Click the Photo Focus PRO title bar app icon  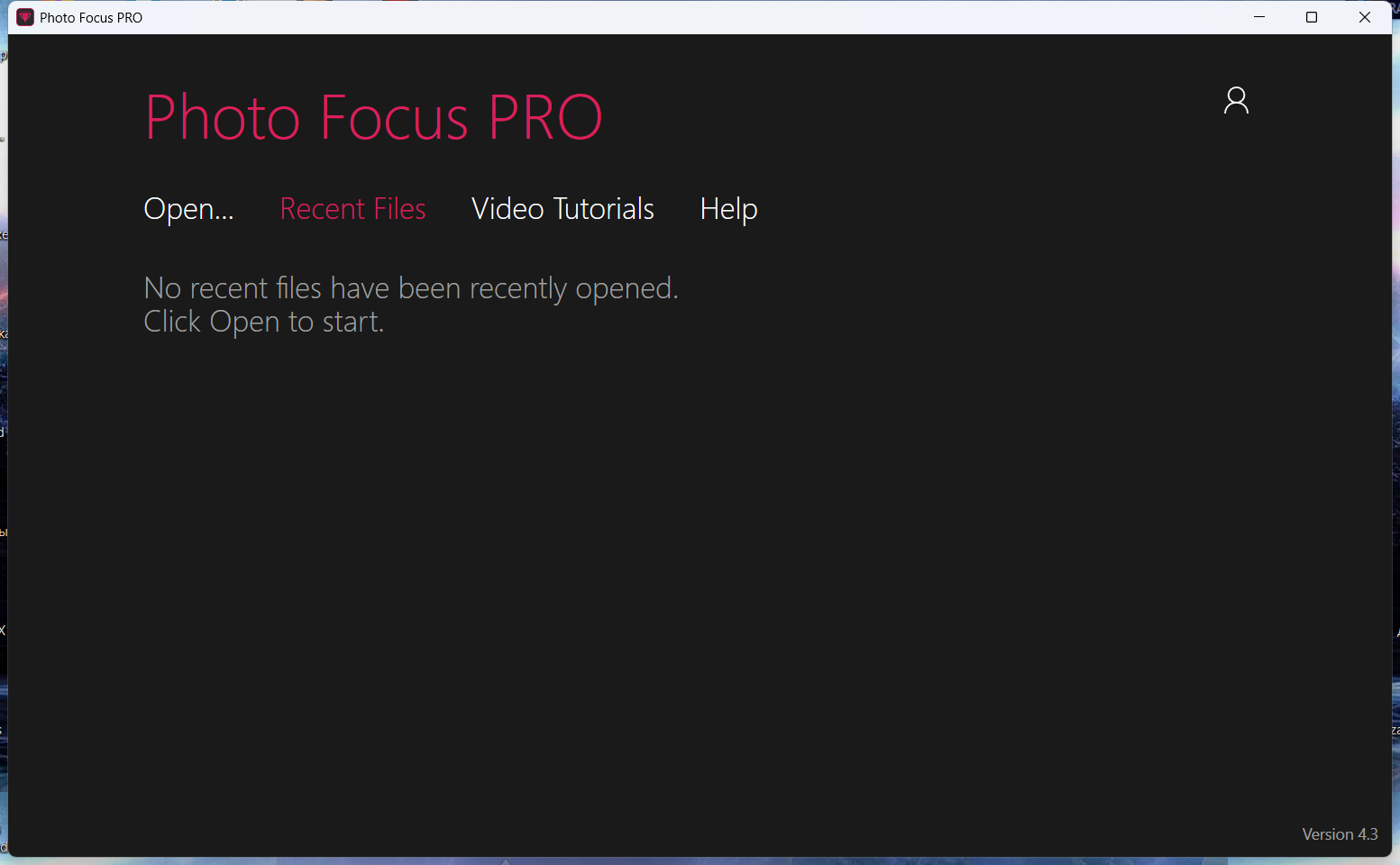point(25,17)
